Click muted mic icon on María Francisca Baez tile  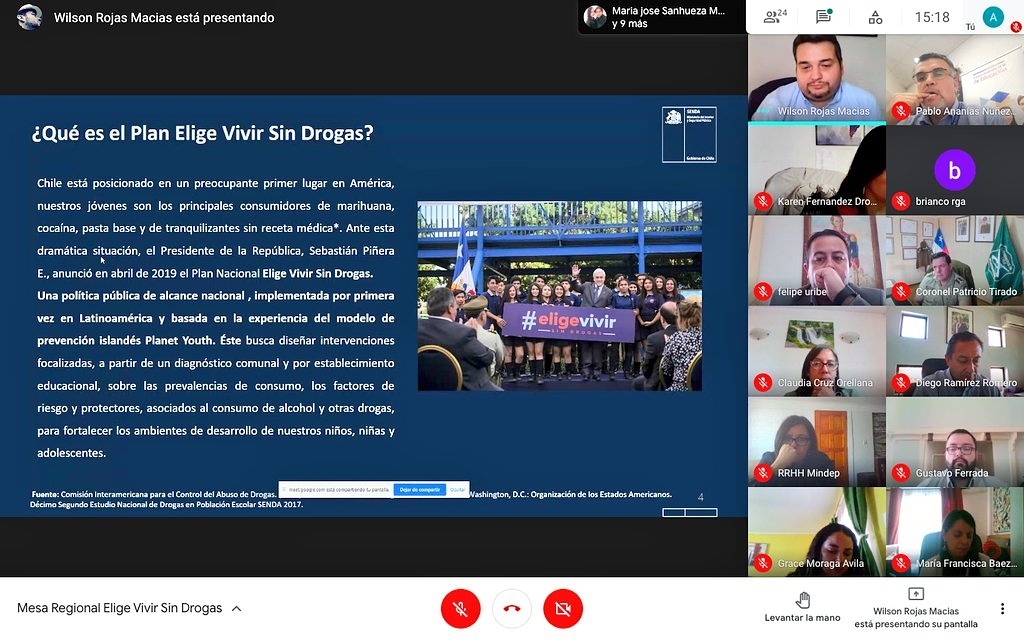point(901,563)
